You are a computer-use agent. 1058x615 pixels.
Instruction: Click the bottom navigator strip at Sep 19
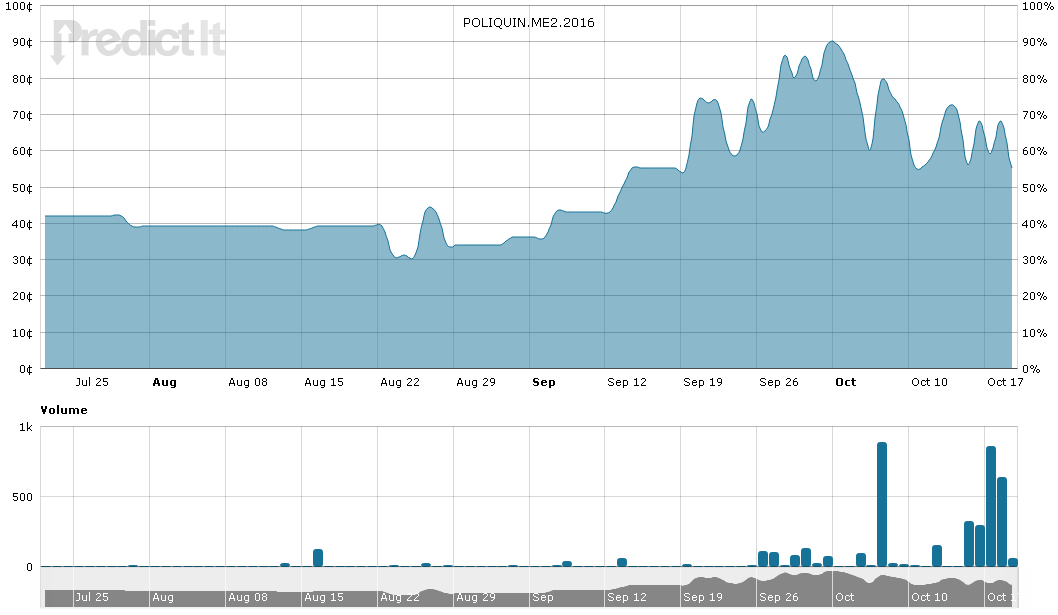[x=702, y=596]
